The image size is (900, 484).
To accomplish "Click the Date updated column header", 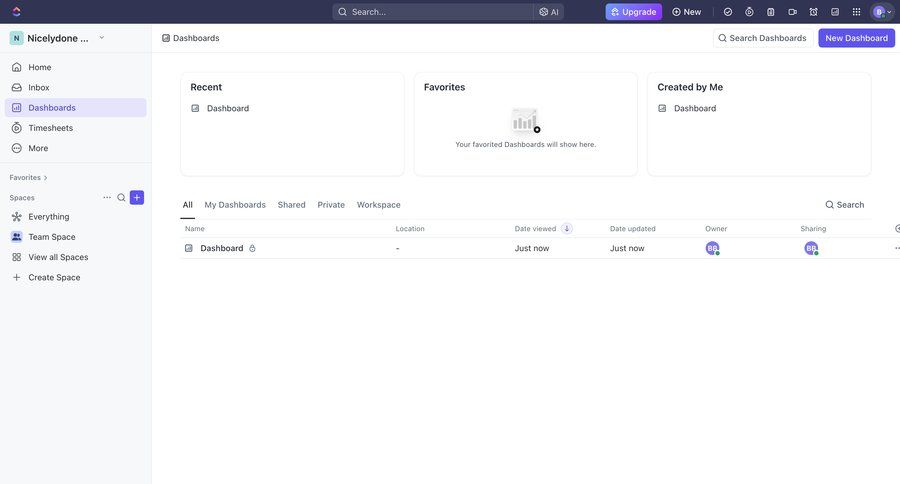I will coord(633,229).
